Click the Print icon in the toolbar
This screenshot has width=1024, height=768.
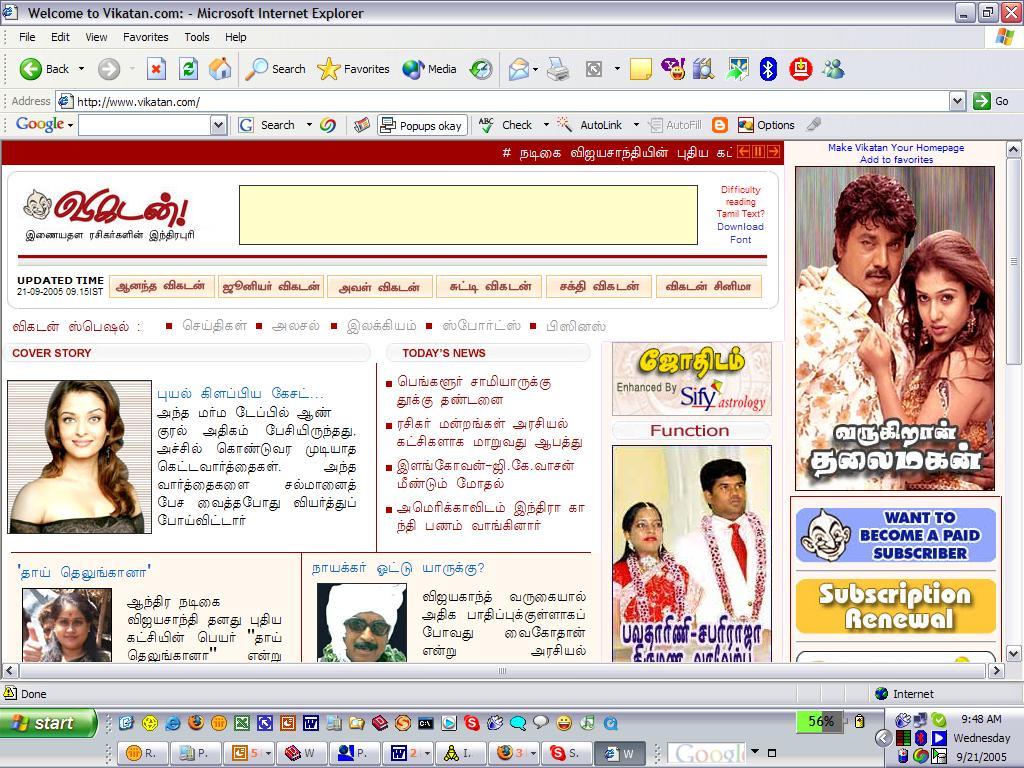558,69
